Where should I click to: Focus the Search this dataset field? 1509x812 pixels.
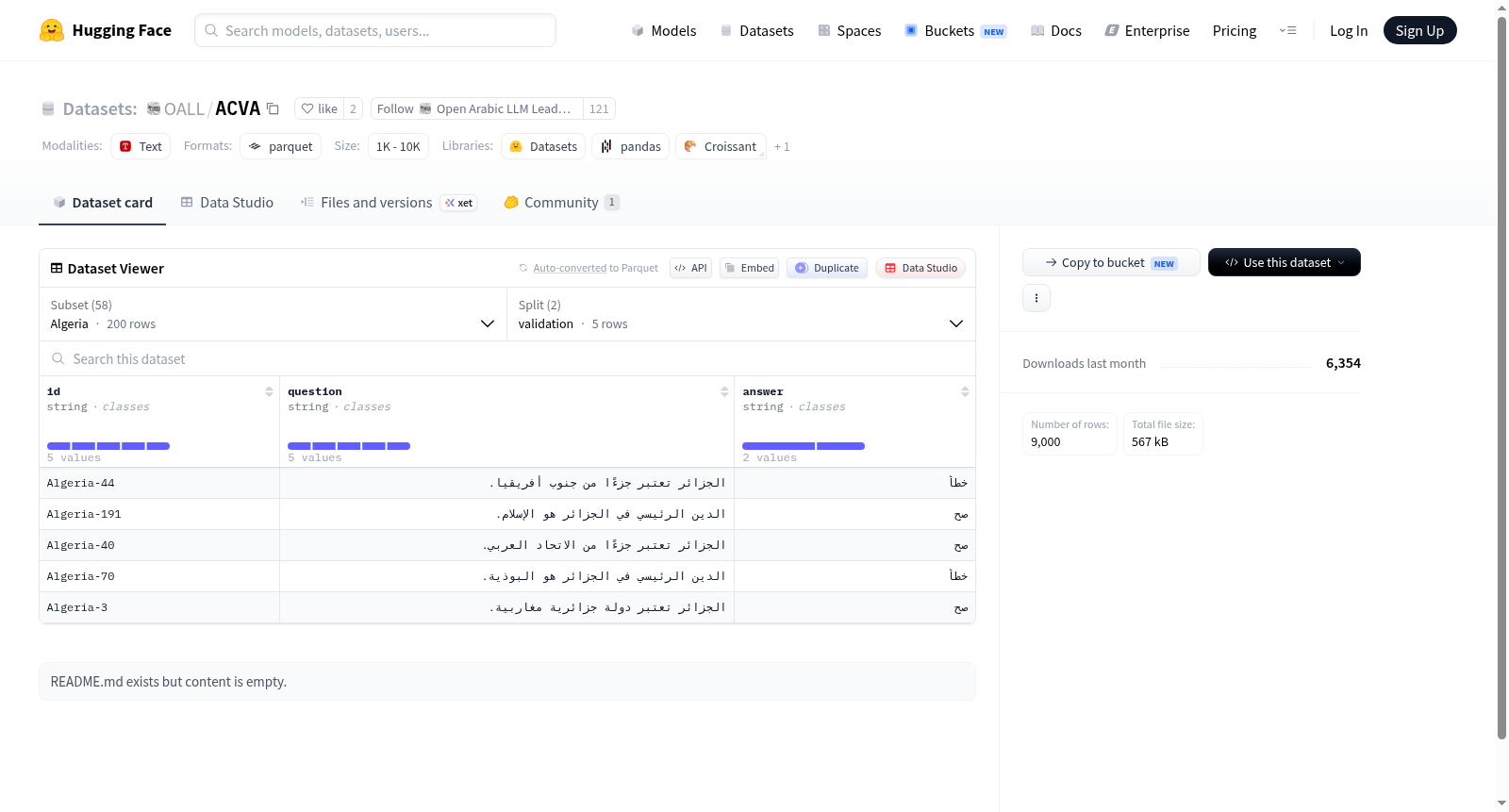507,358
